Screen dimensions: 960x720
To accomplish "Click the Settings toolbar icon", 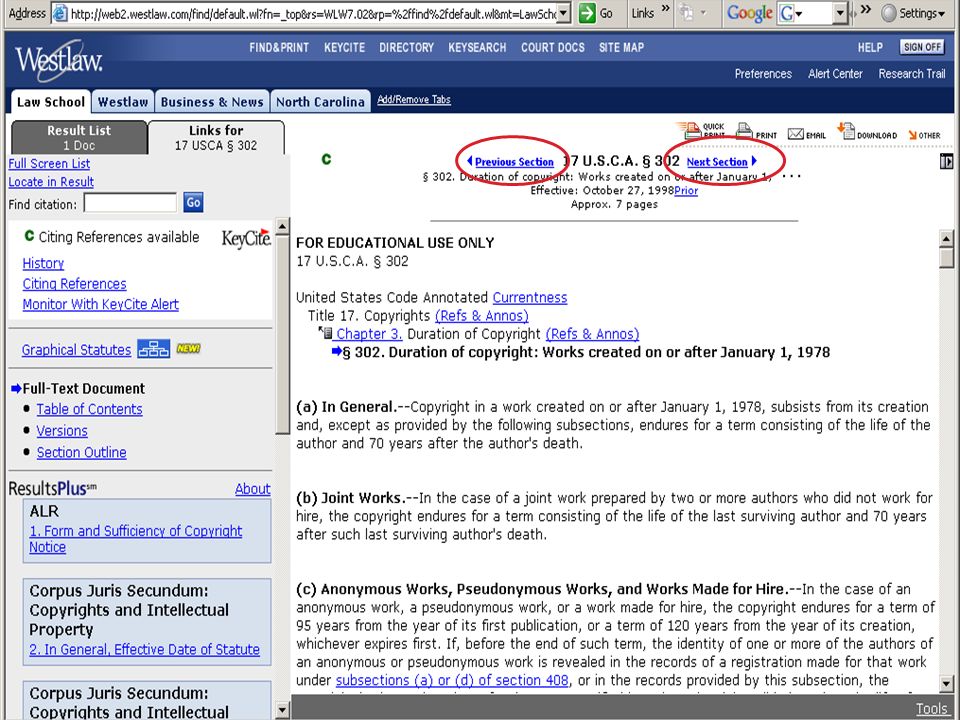I will point(889,13).
